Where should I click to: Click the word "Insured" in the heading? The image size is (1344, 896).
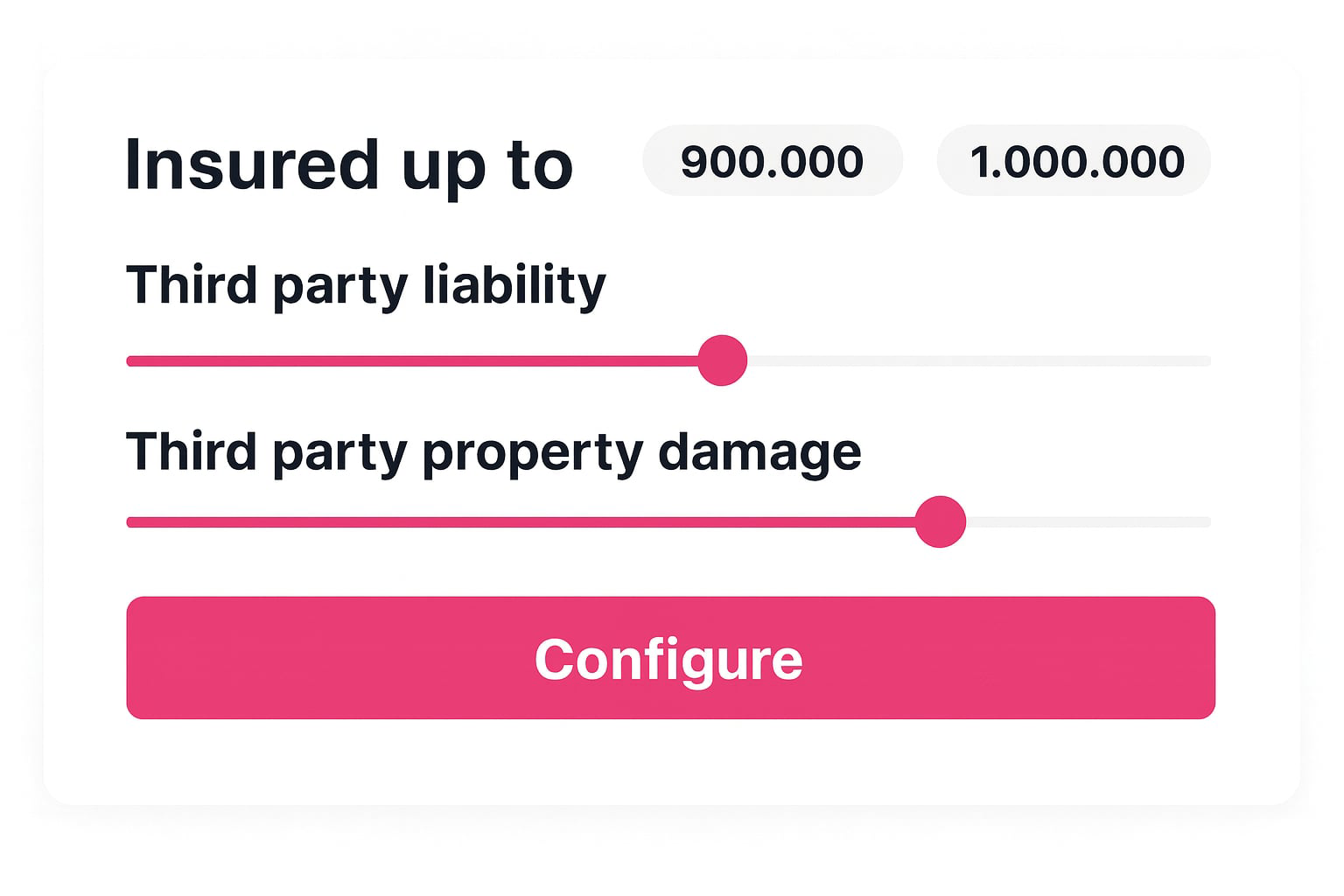[x=251, y=164]
